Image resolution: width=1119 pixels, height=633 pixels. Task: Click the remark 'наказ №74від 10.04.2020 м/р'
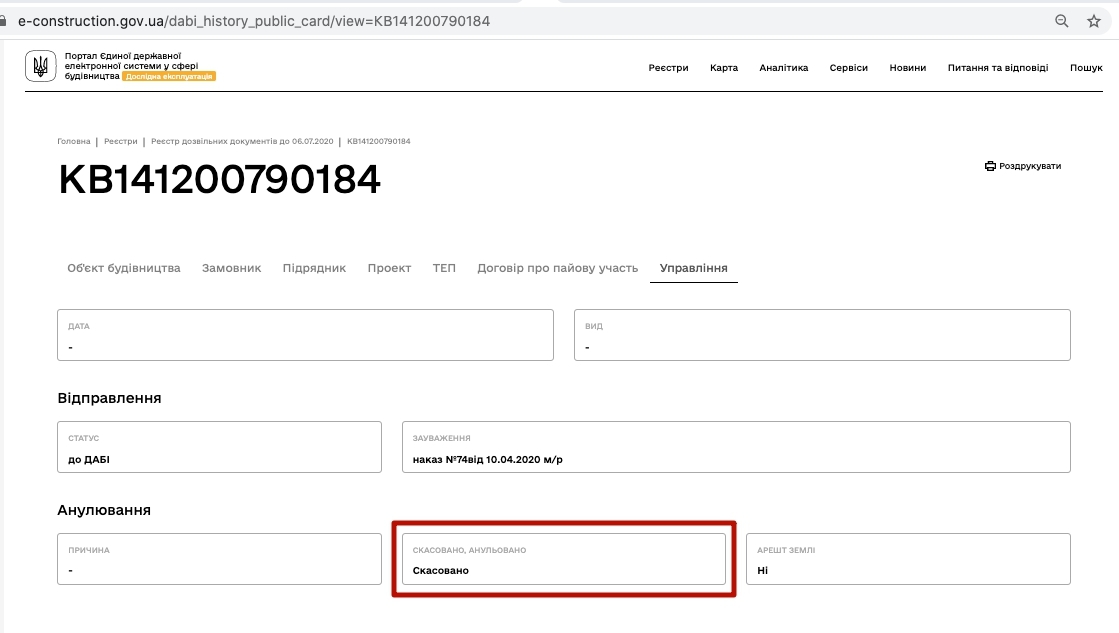[x=487, y=460]
